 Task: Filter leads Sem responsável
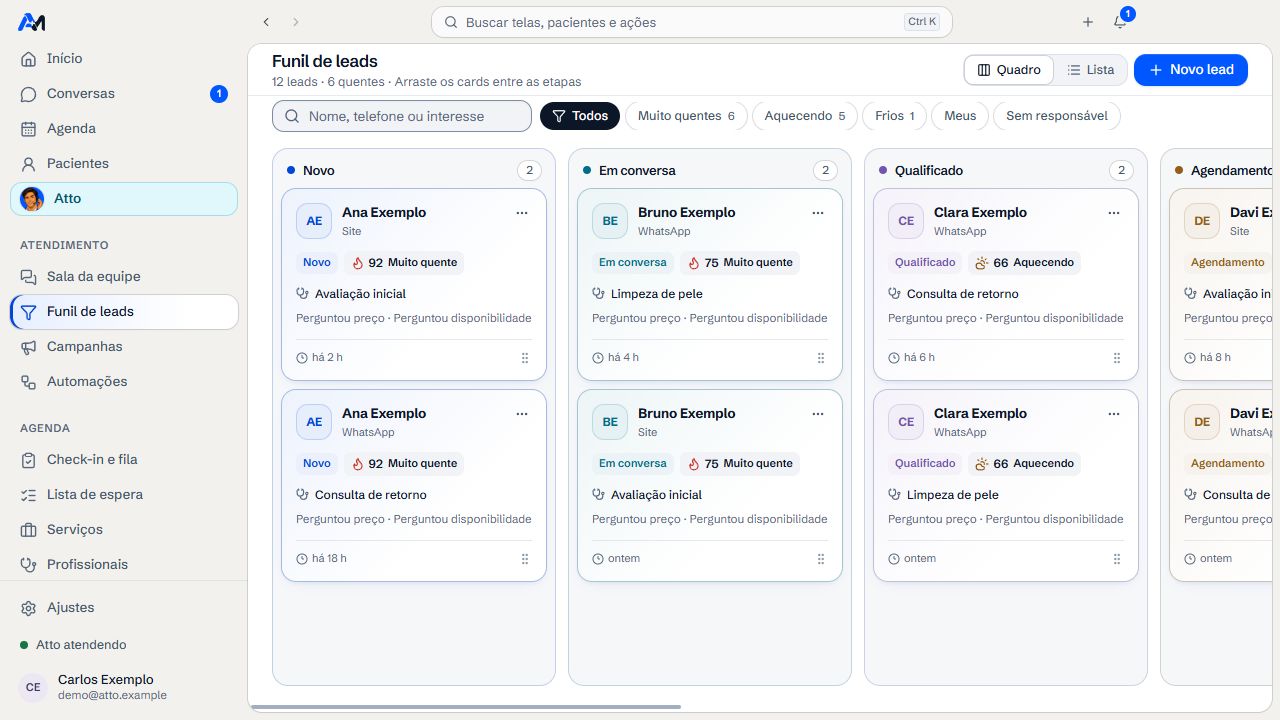(1057, 116)
